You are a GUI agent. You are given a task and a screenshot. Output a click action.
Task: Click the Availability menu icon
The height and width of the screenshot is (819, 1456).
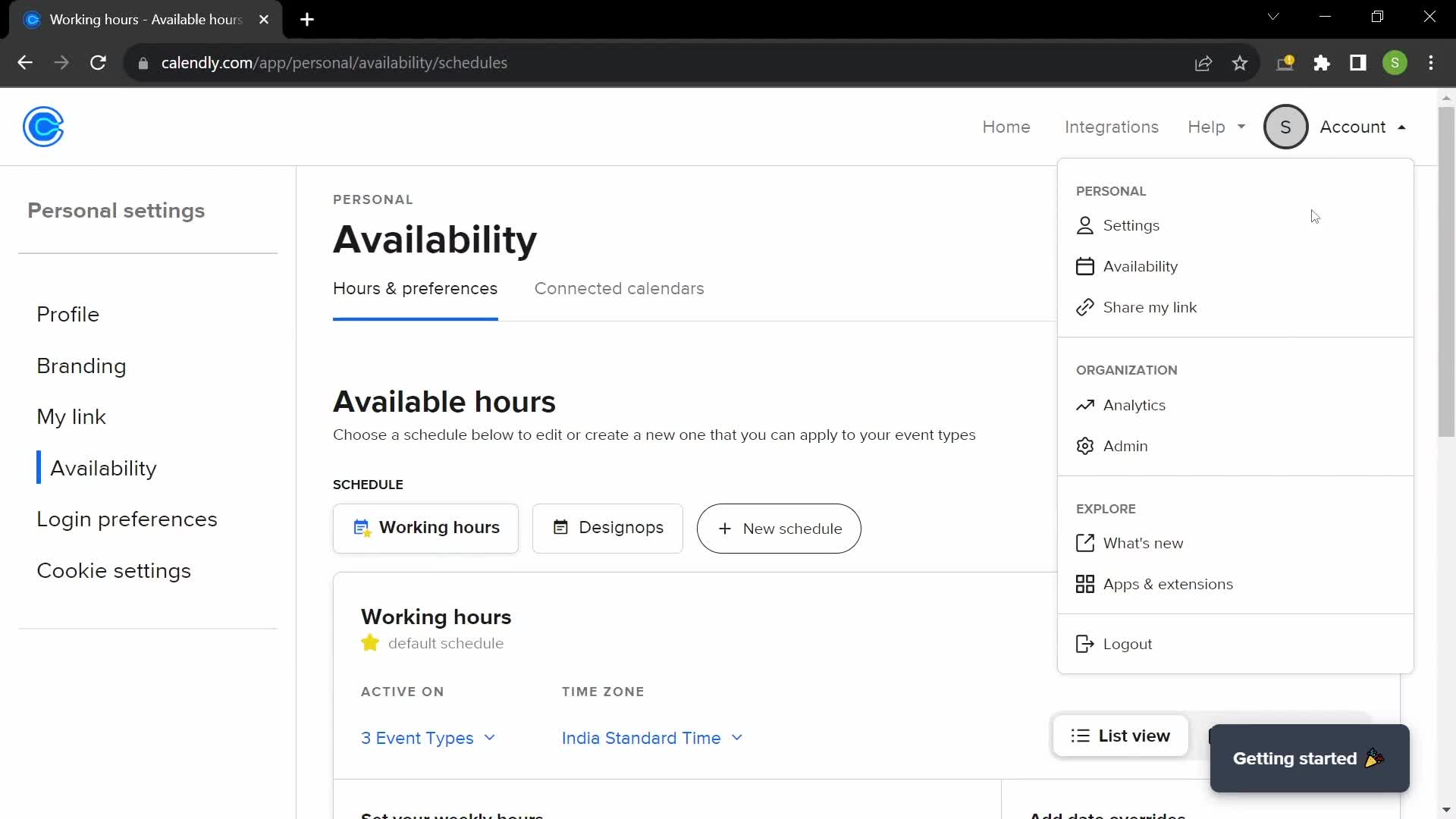[1085, 265]
